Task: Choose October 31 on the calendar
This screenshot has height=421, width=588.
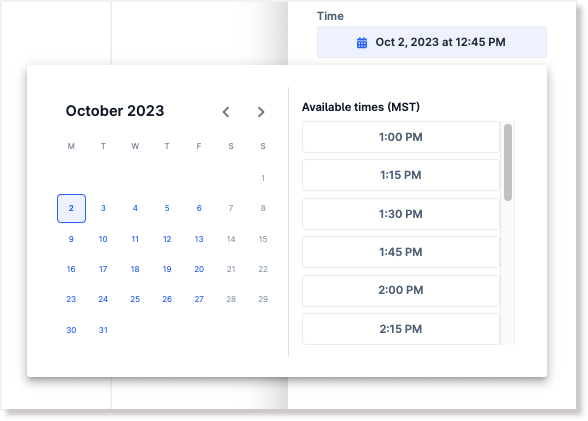Action: tap(103, 330)
